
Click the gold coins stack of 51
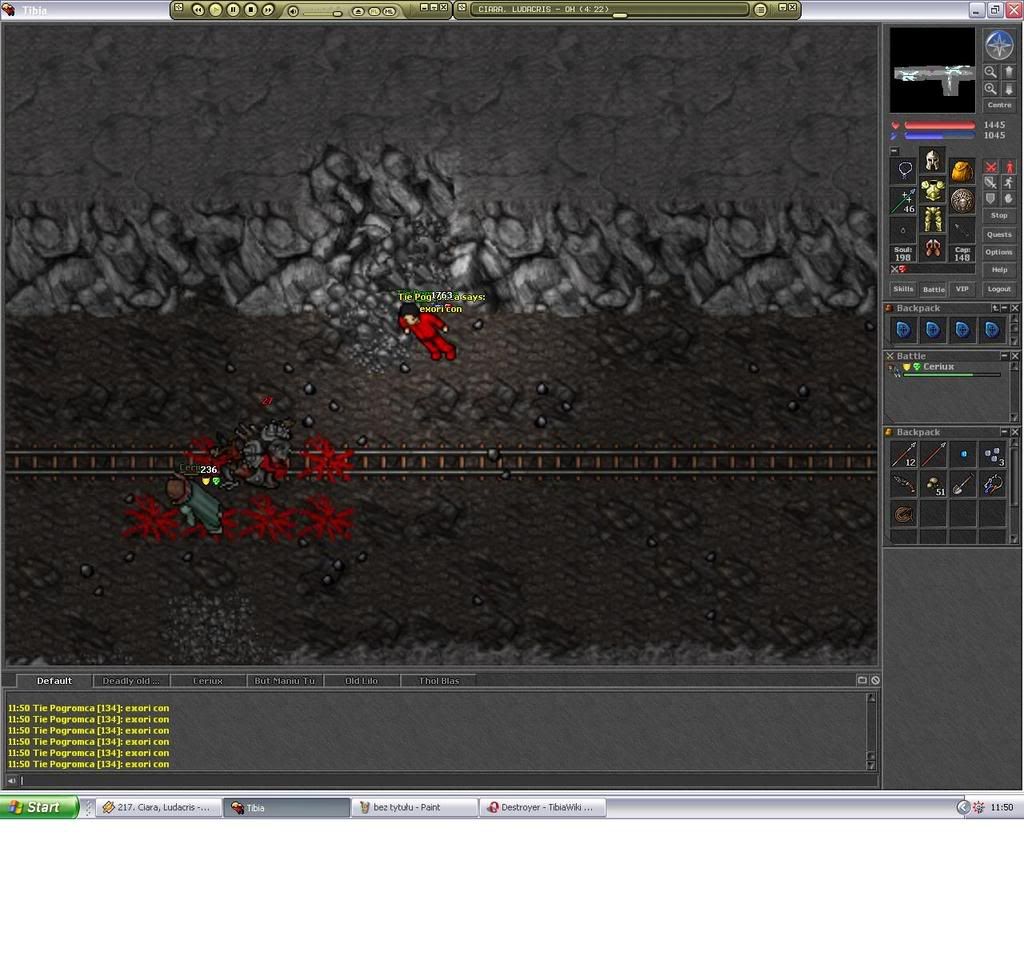pyautogui.click(x=933, y=485)
